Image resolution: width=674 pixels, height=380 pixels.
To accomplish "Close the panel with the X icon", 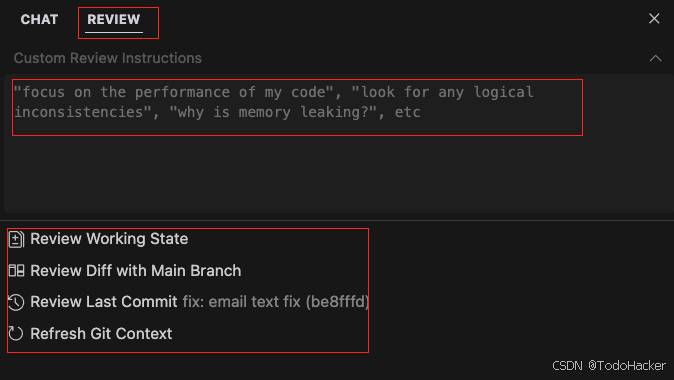I will click(x=654, y=18).
